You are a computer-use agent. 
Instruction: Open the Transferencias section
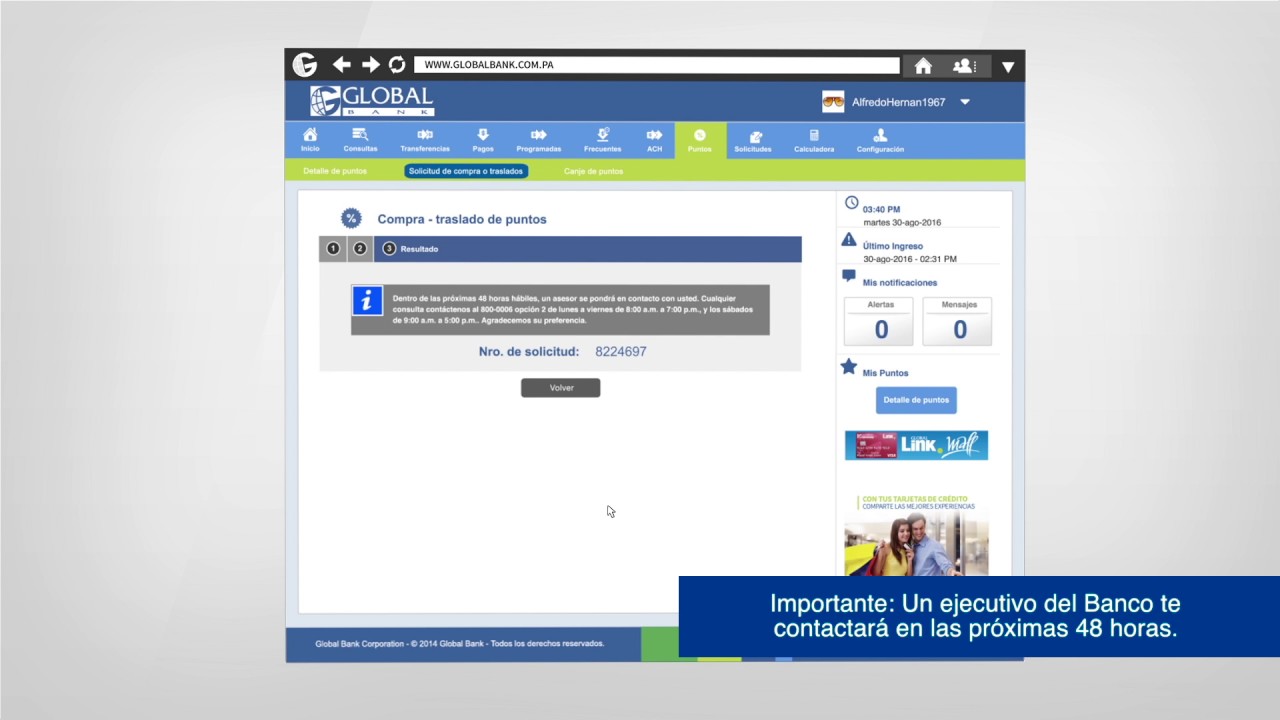click(x=425, y=140)
